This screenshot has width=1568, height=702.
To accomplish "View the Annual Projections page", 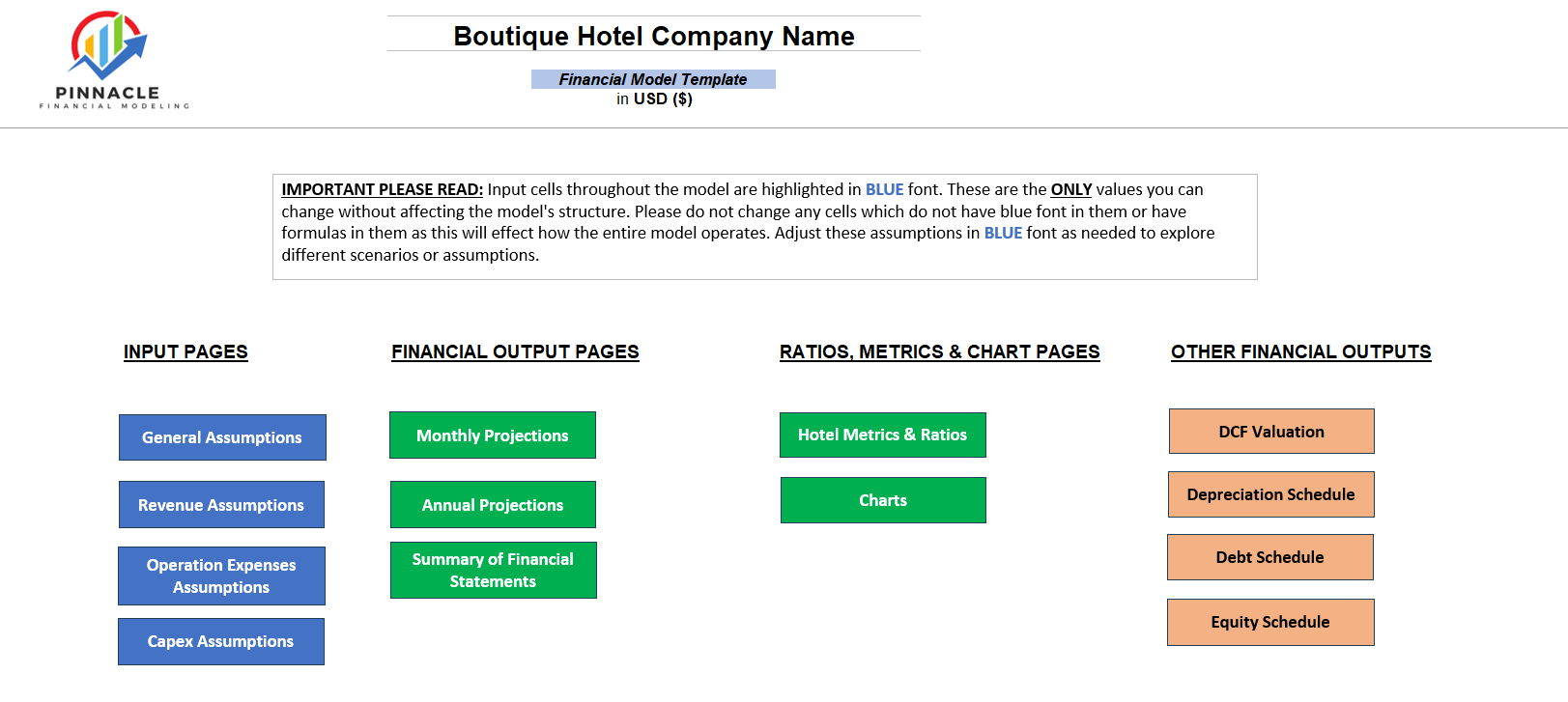I will [x=493, y=505].
